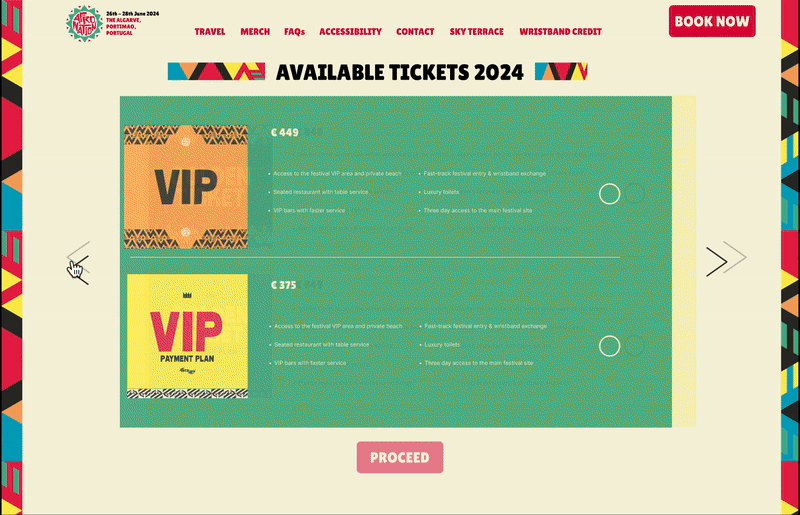Click the right carousel arrow
This screenshot has height=515, width=800.
tap(716, 261)
